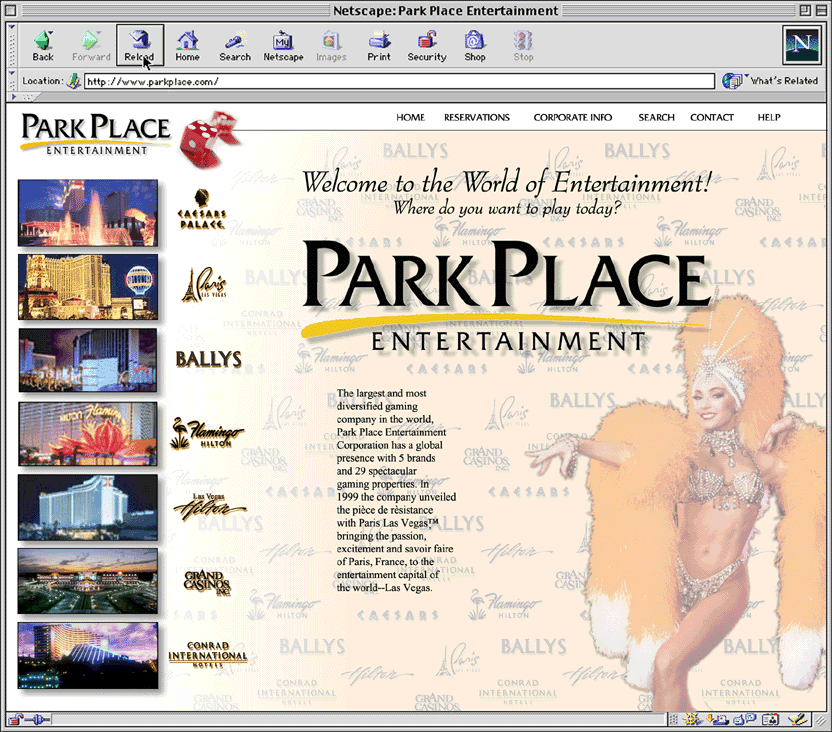The height and width of the screenshot is (732, 832).
Task: Click the Flamingo neon sign photo
Action: point(88,433)
